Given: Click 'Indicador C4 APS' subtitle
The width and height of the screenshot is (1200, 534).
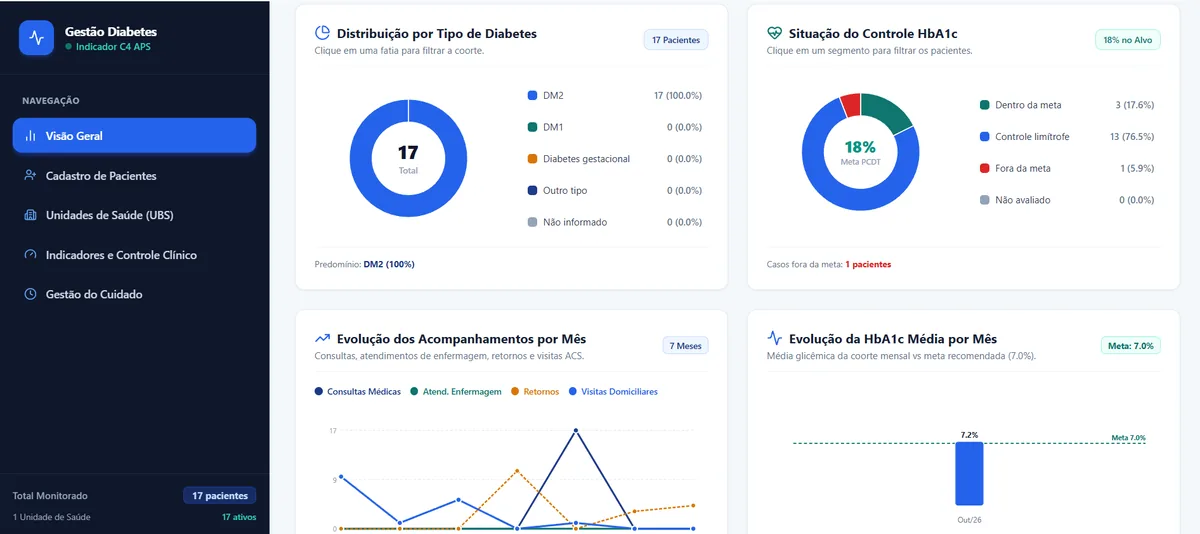Looking at the screenshot, I should pyautogui.click(x=113, y=47).
